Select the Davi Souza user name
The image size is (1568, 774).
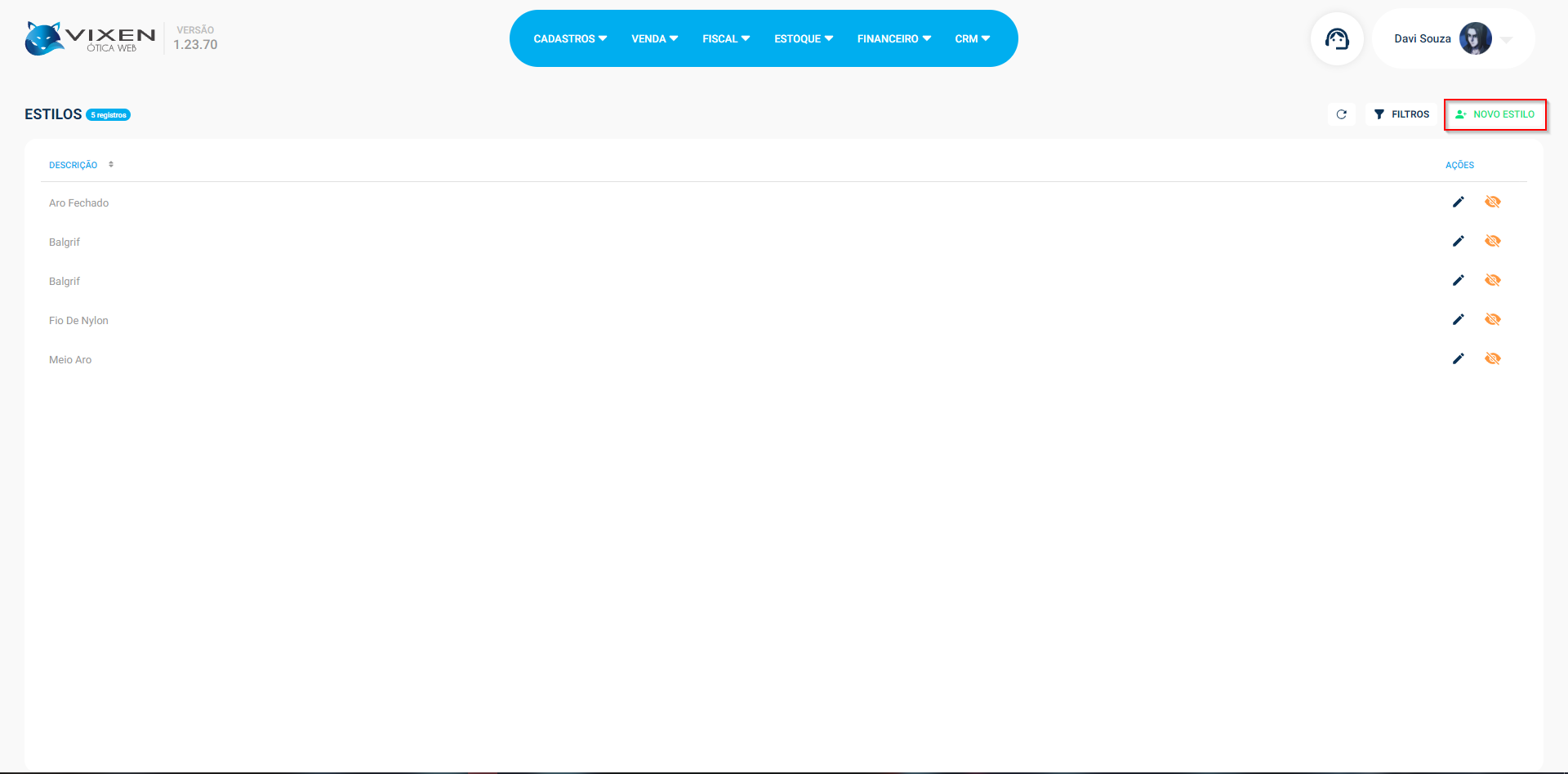[1423, 38]
